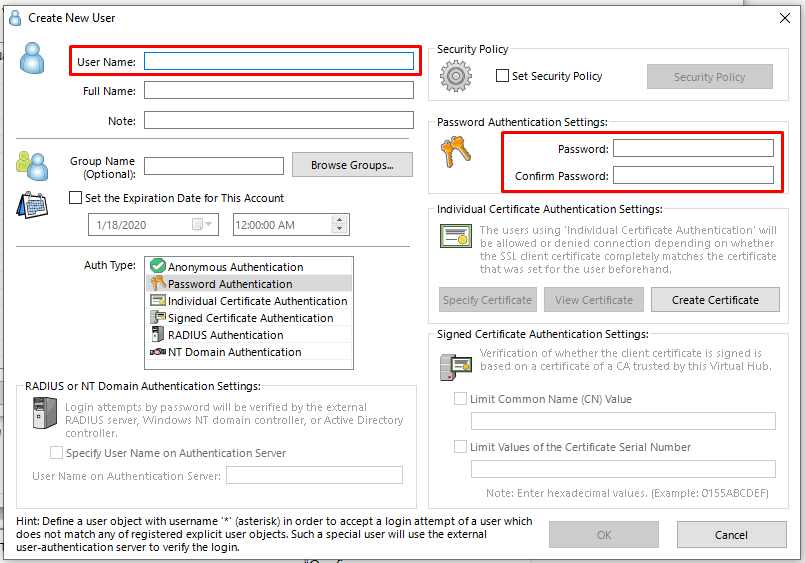Click the calendar icon beside expiration date option
The image size is (805, 563).
(x=32, y=205)
